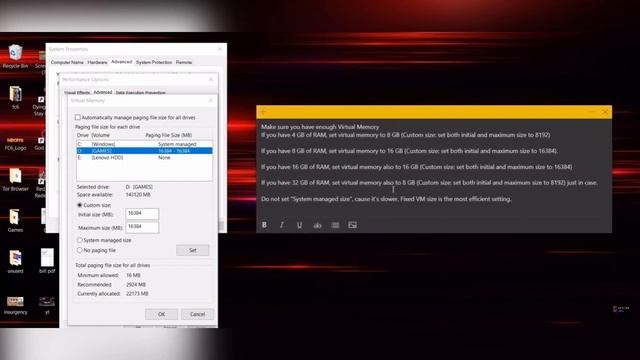
Task: Toggle bold formatting in the sticky note
Action: pos(264,225)
